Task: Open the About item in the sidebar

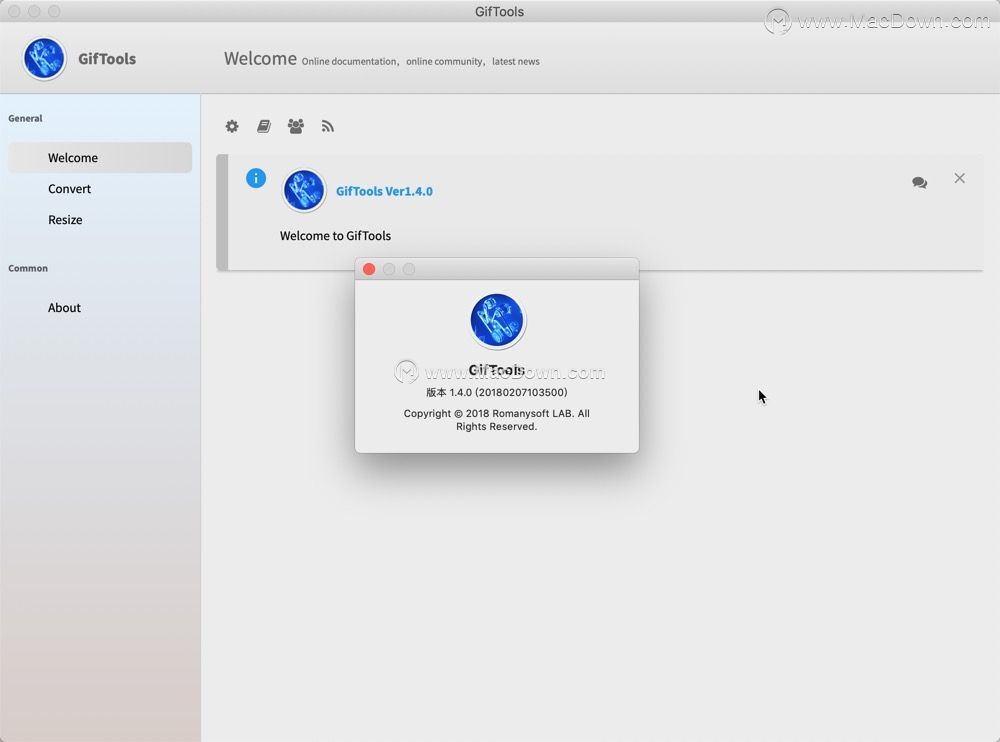Action: coord(99,308)
